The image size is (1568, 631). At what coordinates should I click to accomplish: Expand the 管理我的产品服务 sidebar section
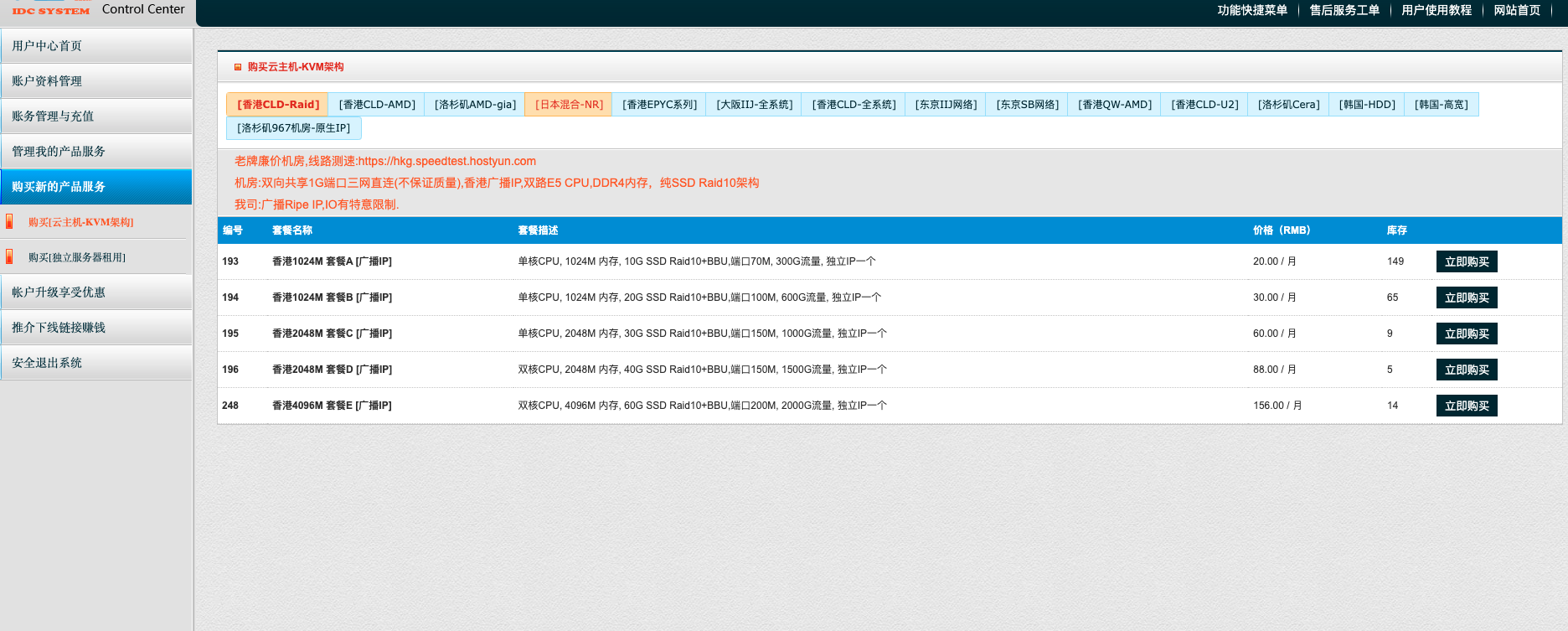point(96,152)
